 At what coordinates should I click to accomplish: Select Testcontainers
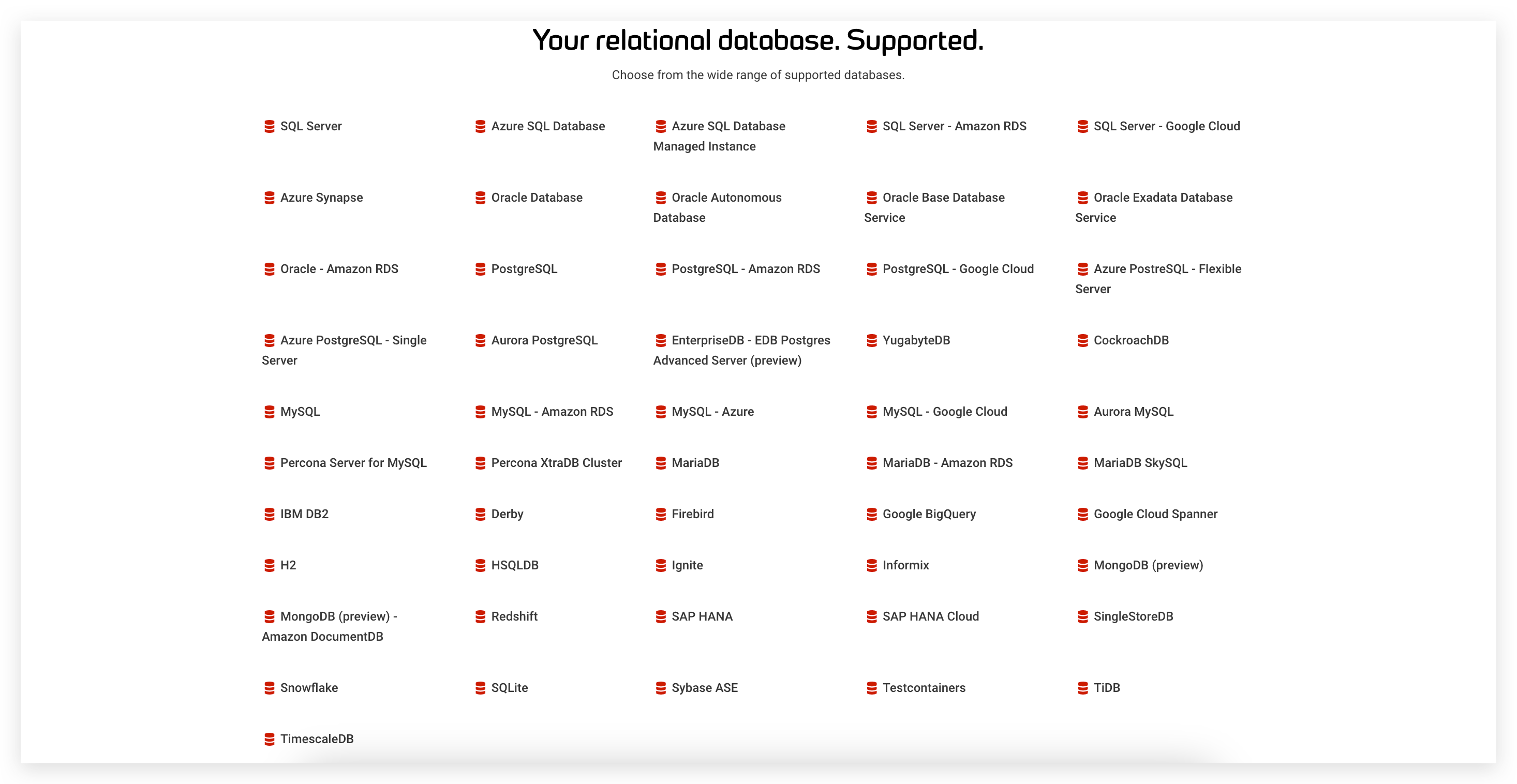(x=924, y=687)
